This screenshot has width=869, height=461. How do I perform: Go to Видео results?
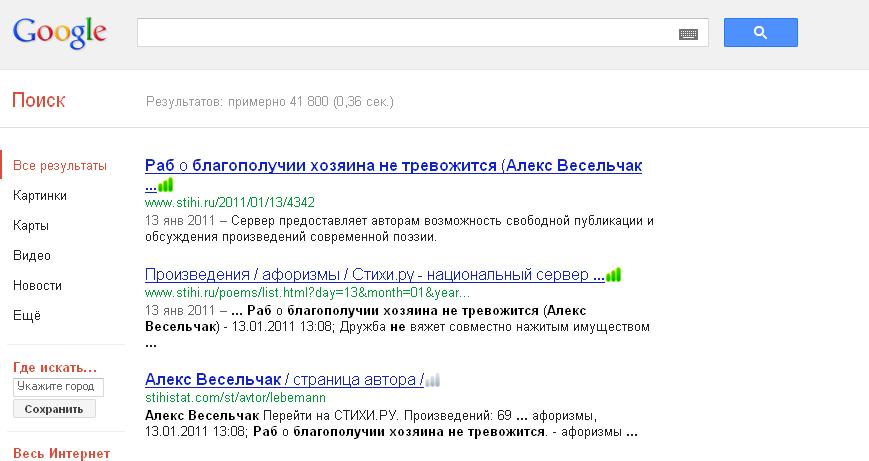32,256
